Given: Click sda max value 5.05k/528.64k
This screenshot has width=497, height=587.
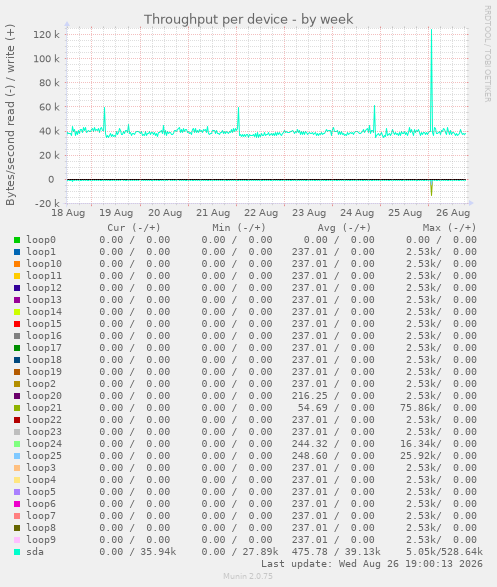Looking at the screenshot, I should click(x=445, y=552).
